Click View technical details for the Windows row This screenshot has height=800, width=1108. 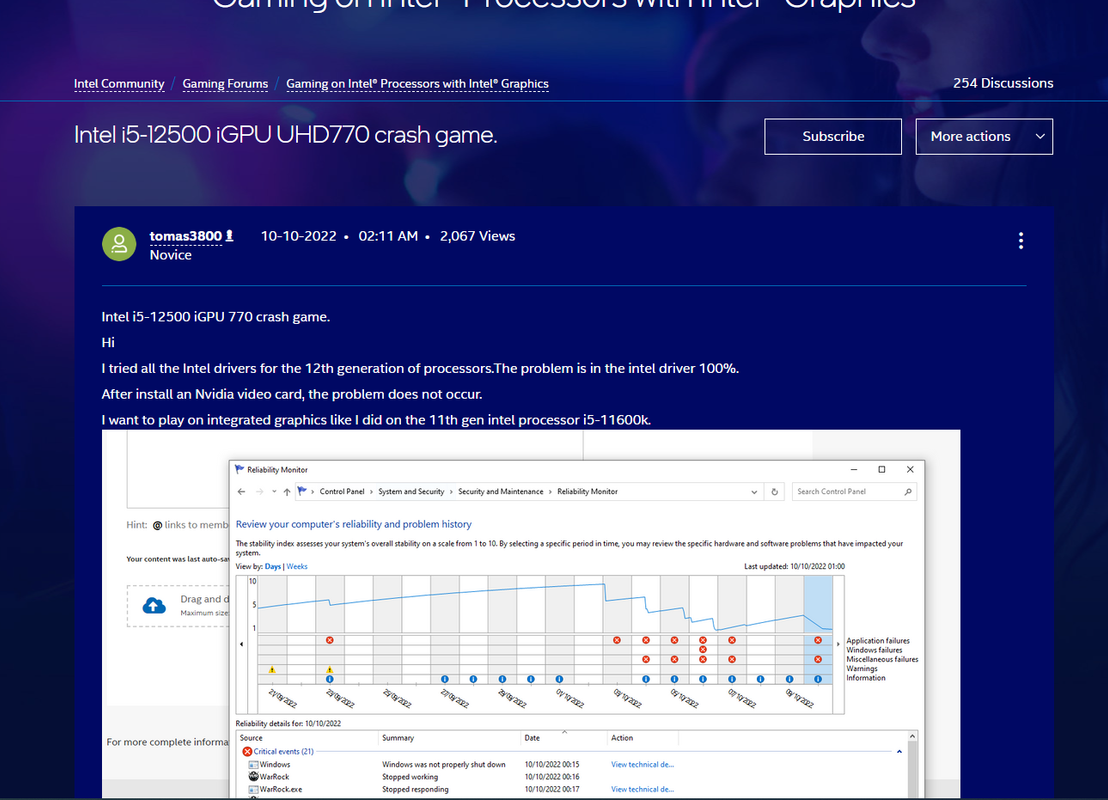click(642, 765)
